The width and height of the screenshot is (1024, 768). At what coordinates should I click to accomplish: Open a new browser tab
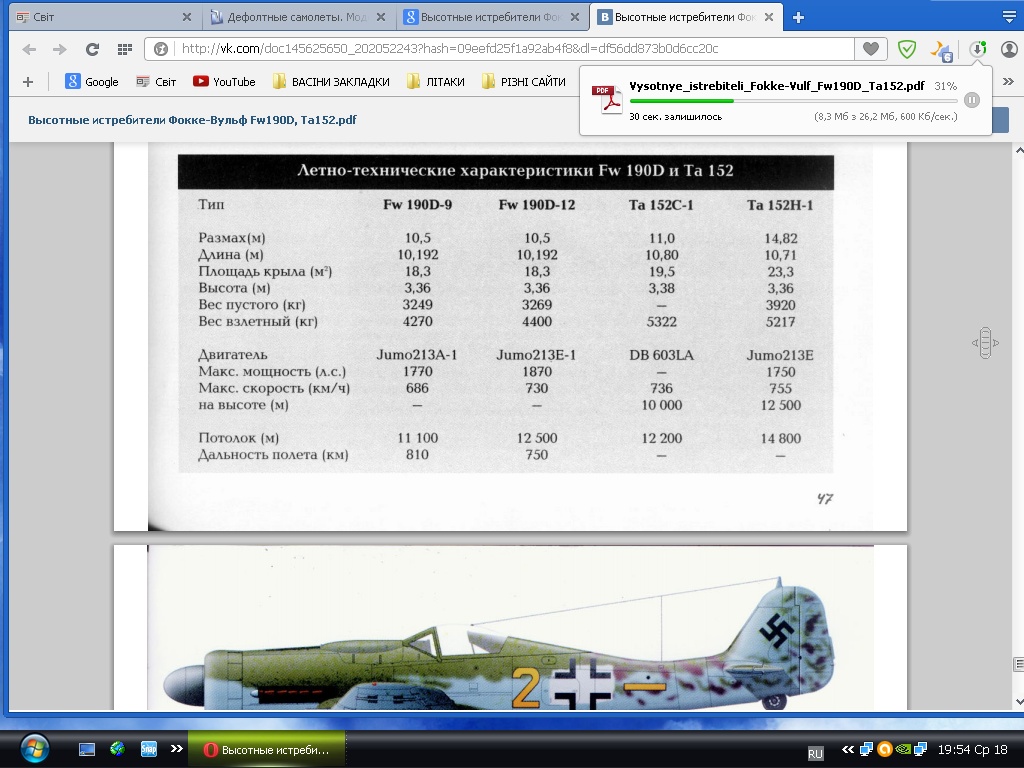coord(798,18)
